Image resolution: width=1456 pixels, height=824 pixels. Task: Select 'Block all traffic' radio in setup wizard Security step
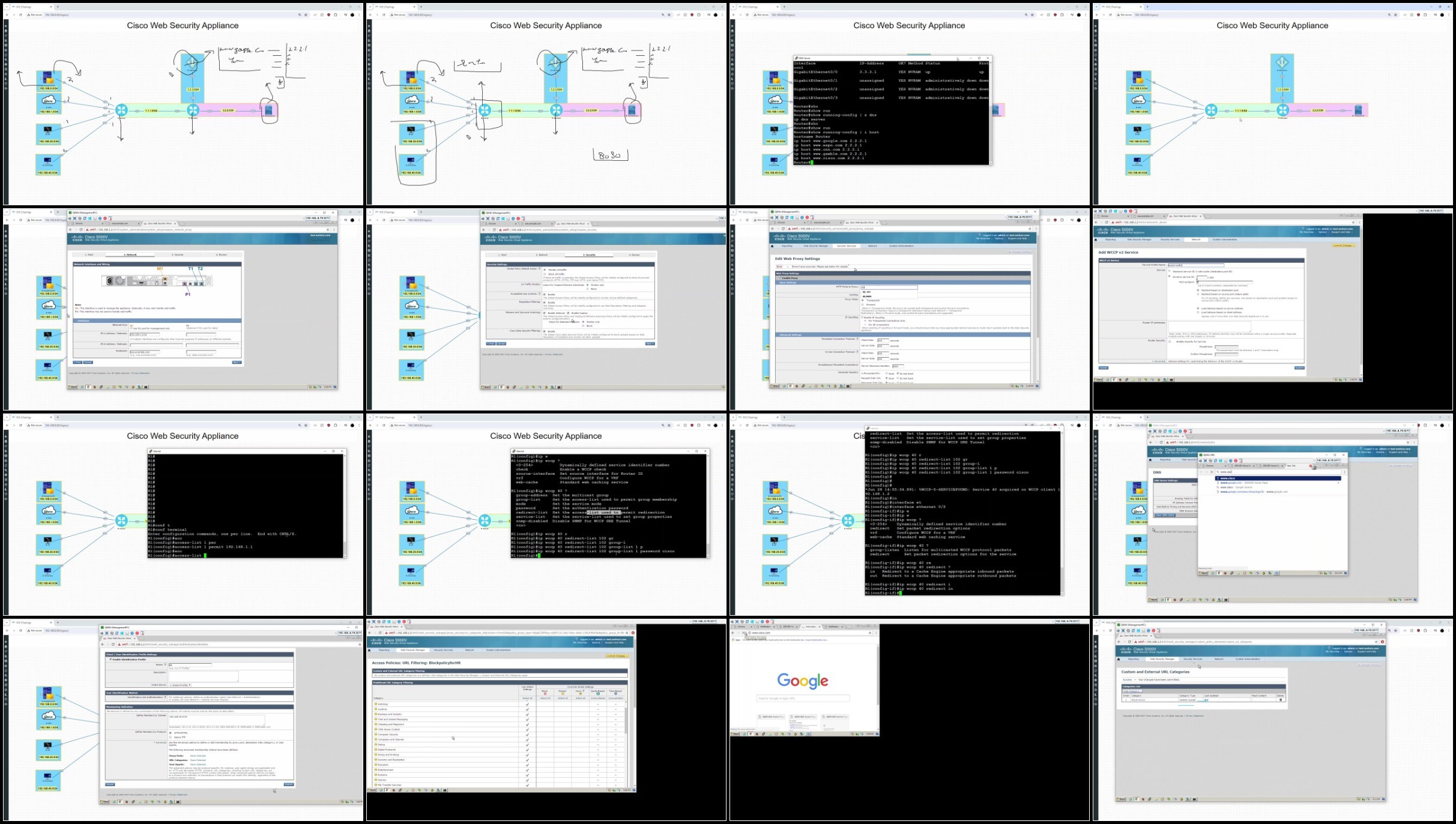pos(545,274)
